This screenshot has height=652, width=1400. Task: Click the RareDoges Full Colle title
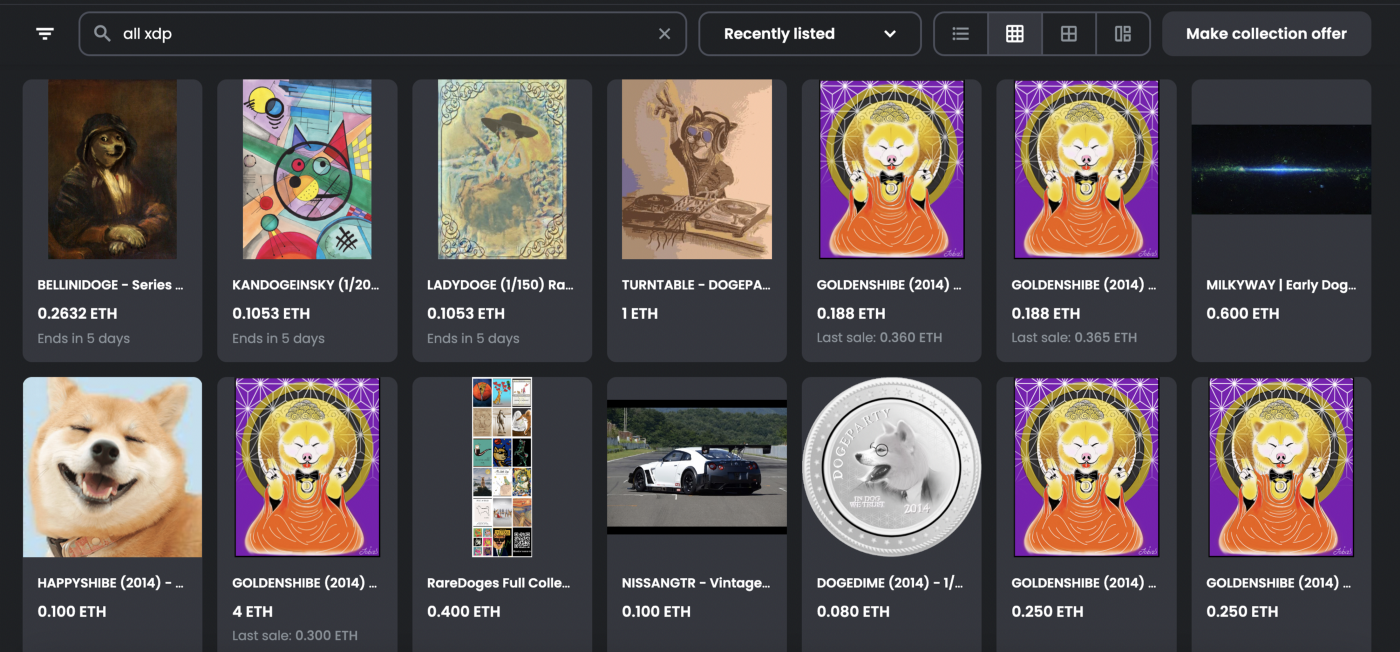(x=498, y=583)
